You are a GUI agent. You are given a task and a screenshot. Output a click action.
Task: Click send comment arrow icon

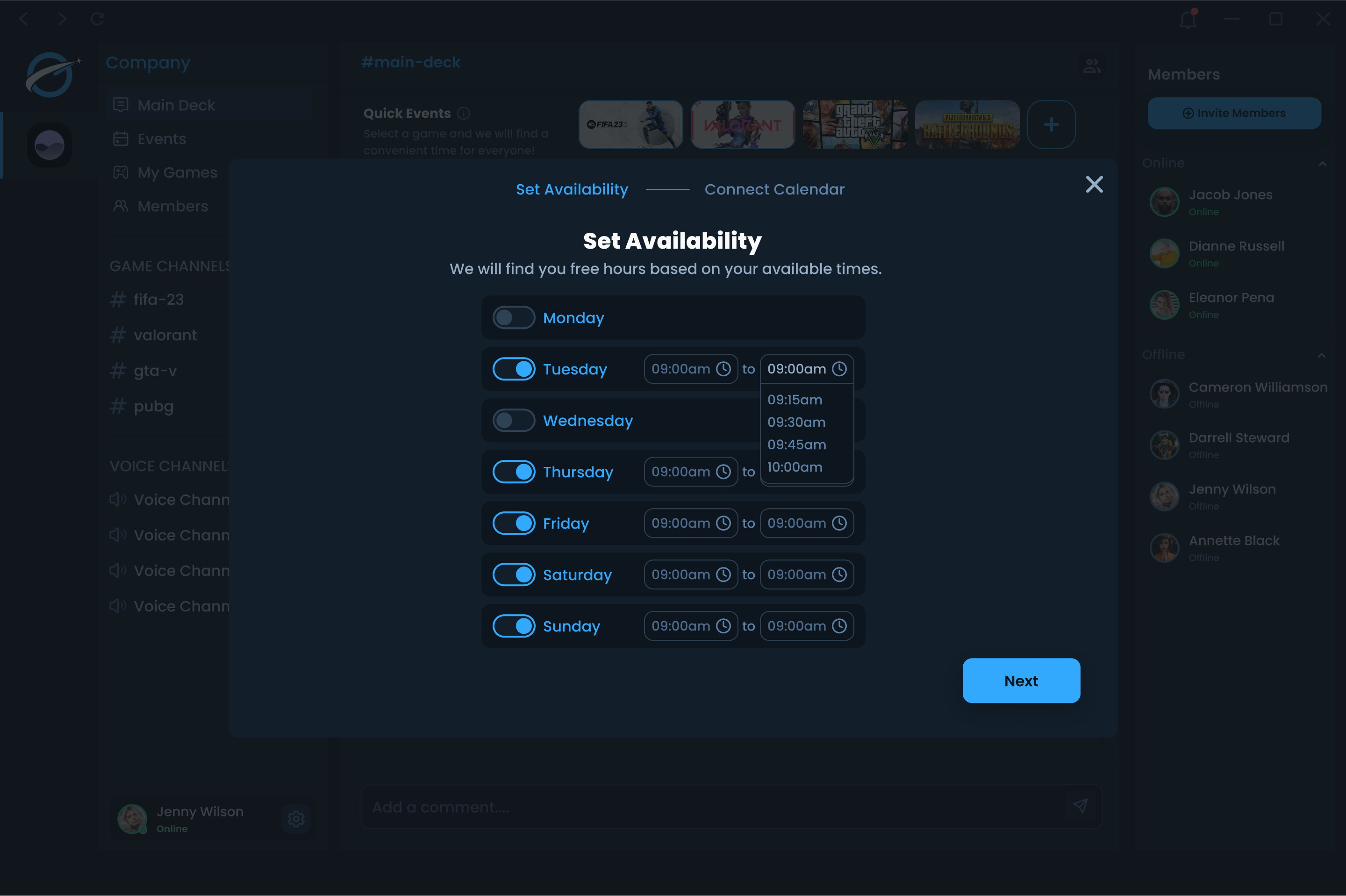1080,806
